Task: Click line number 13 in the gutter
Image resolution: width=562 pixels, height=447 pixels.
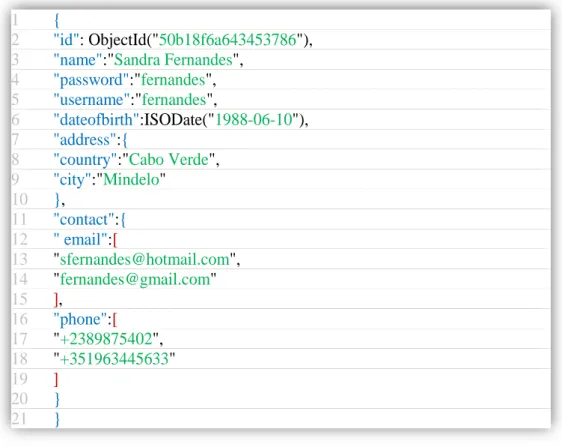Action: point(19,259)
